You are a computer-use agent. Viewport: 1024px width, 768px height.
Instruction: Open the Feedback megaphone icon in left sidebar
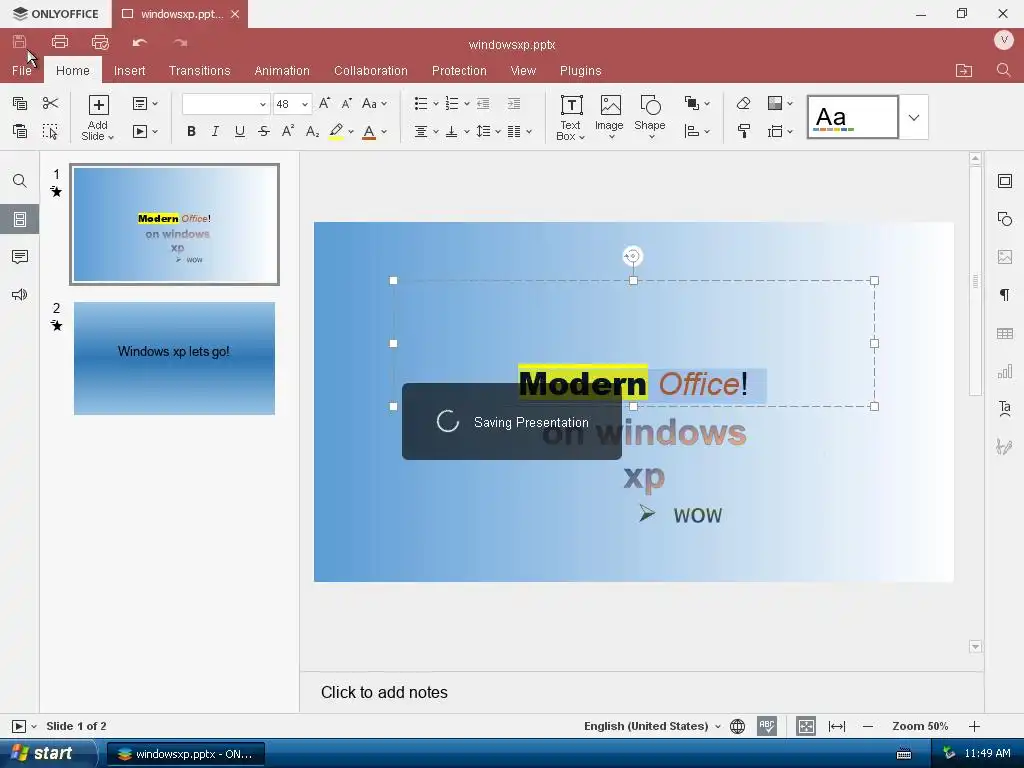point(20,295)
